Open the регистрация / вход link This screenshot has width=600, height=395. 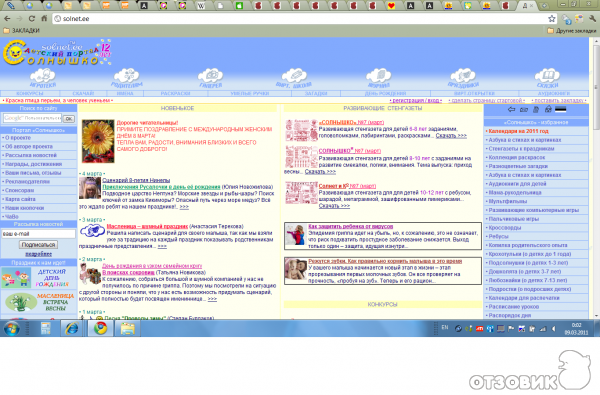[x=416, y=100]
